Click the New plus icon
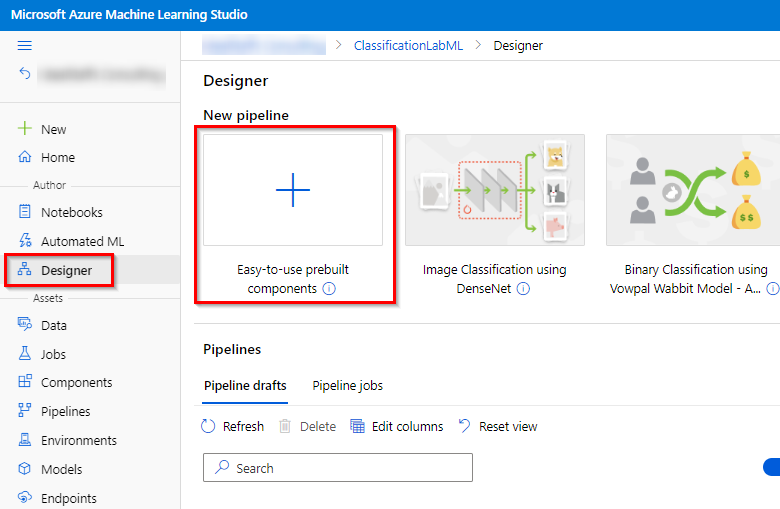Image resolution: width=780 pixels, height=509 pixels. point(25,129)
